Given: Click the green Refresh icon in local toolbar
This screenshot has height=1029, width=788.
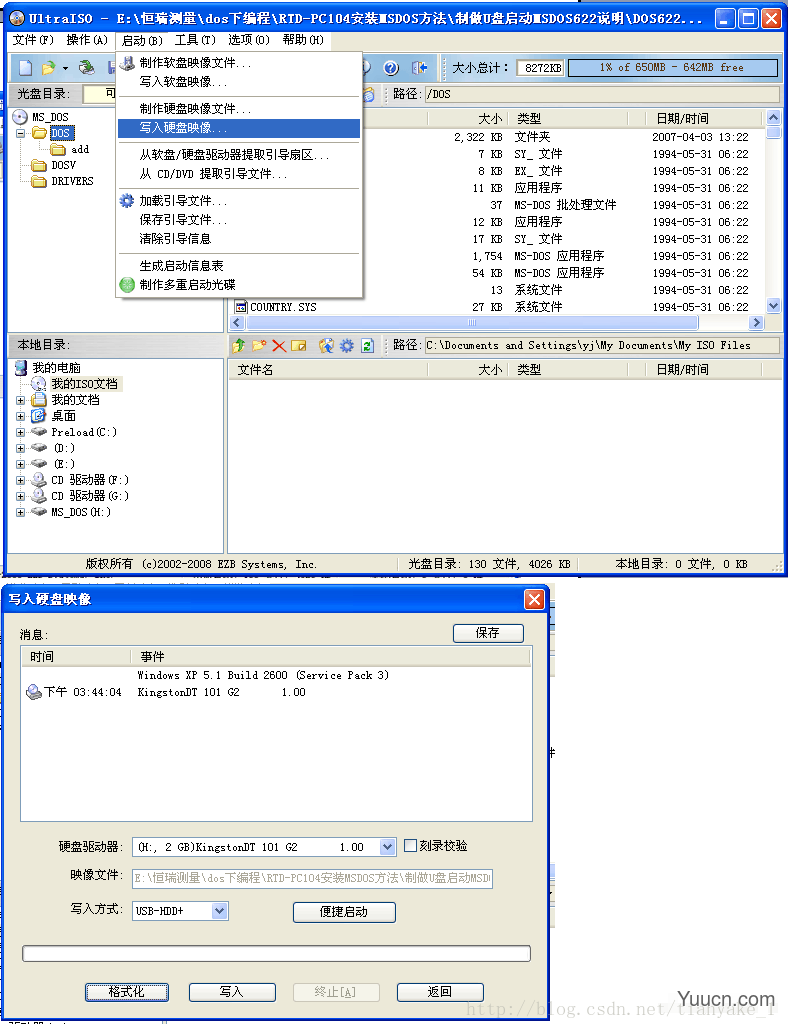Looking at the screenshot, I should click(x=367, y=345).
